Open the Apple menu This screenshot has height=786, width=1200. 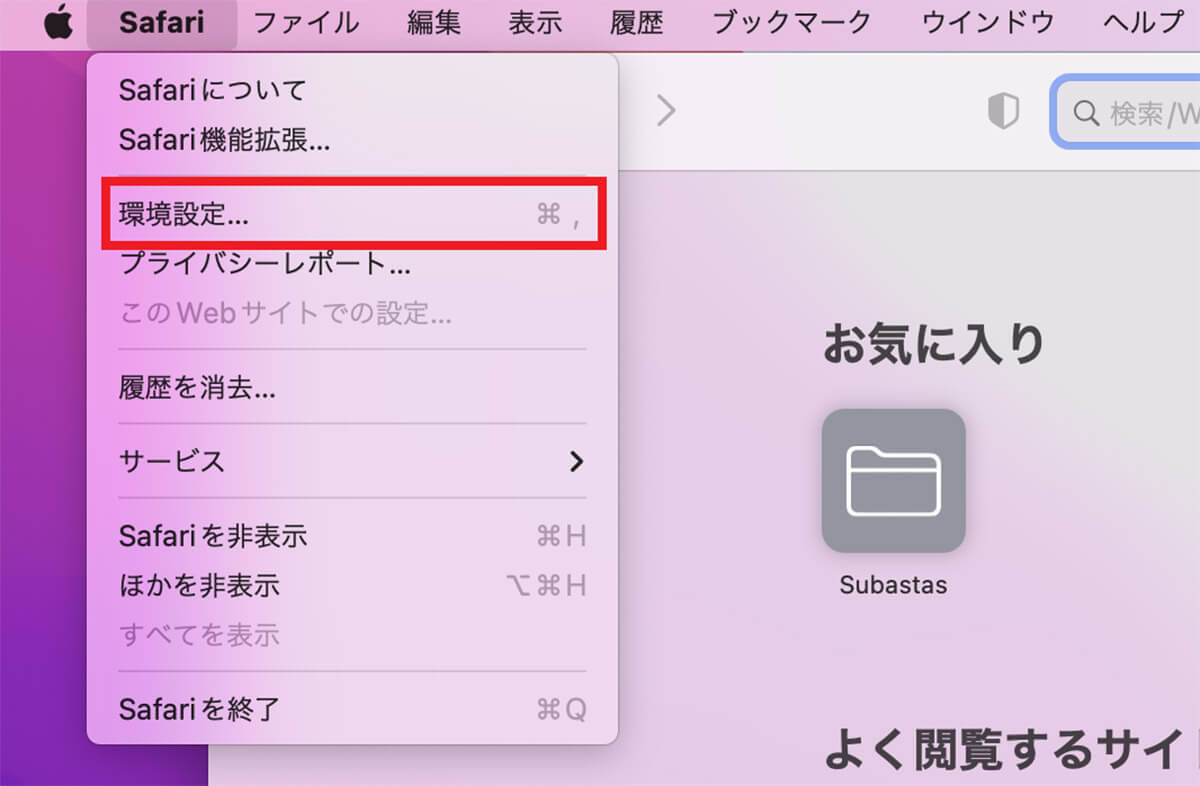(x=59, y=22)
